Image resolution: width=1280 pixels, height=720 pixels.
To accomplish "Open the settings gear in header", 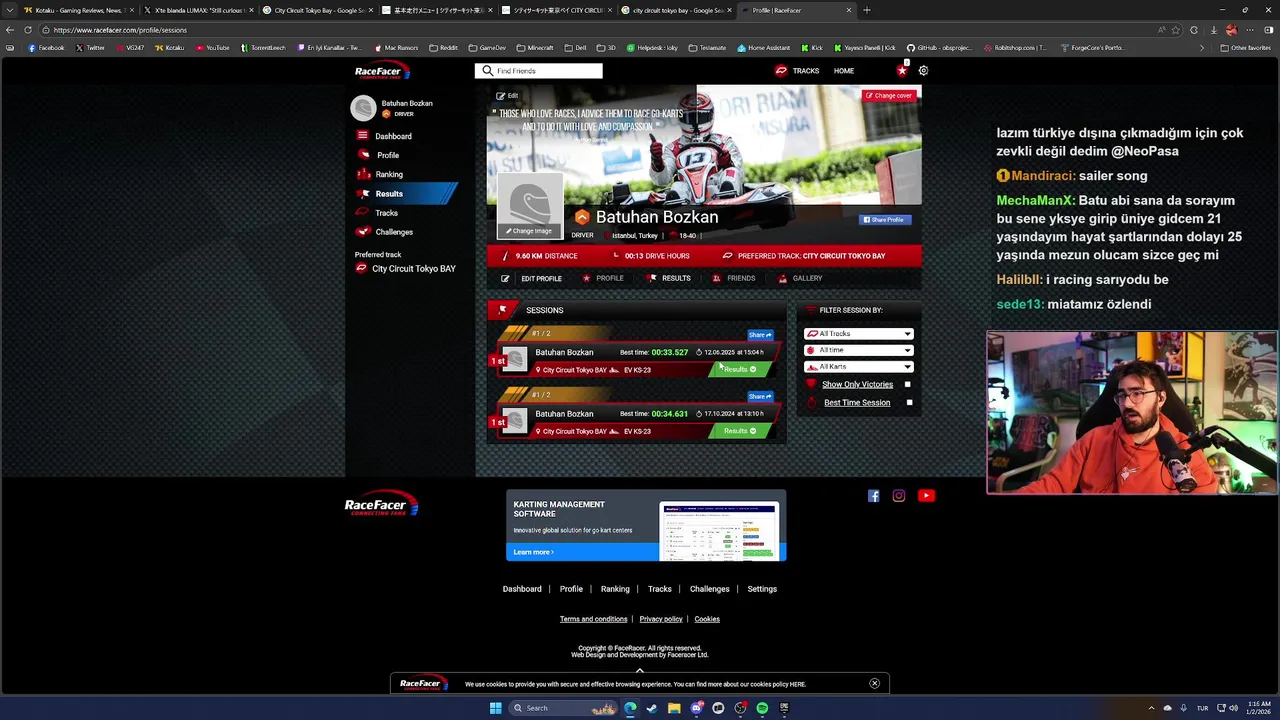I will tap(923, 70).
